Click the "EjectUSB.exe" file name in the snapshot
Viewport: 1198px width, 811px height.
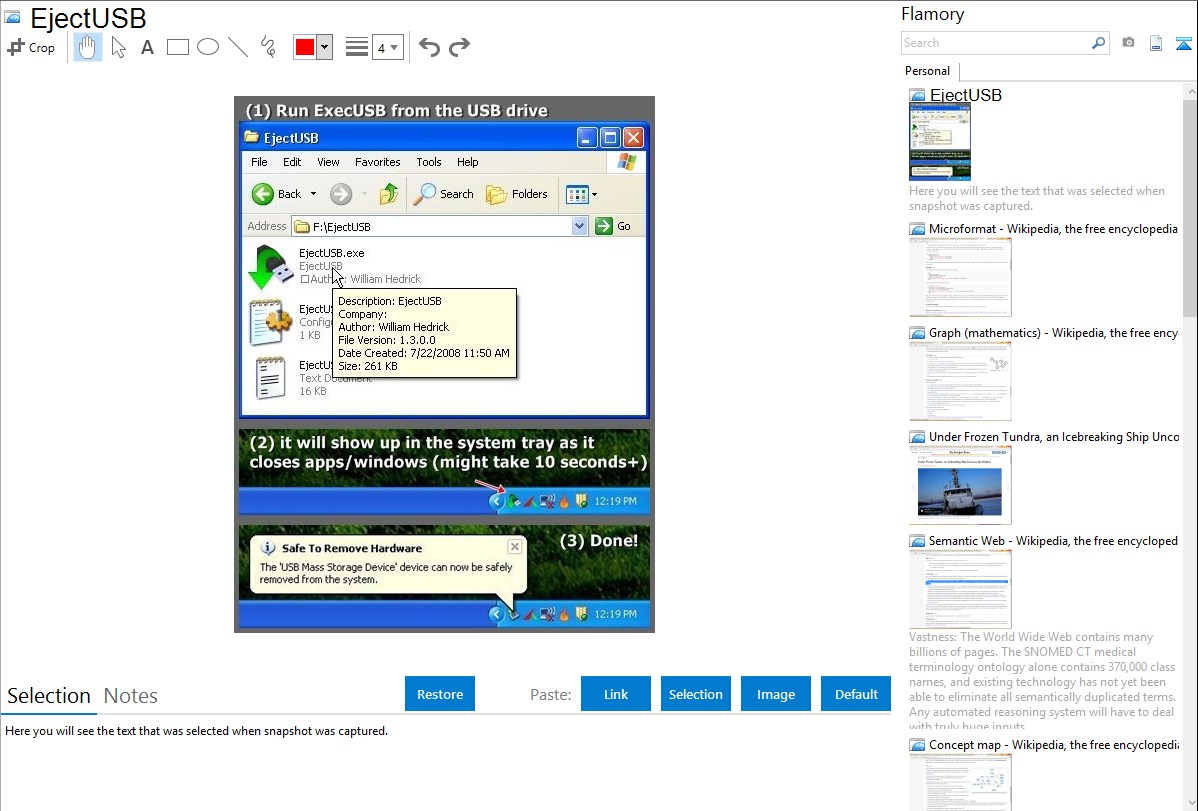332,253
